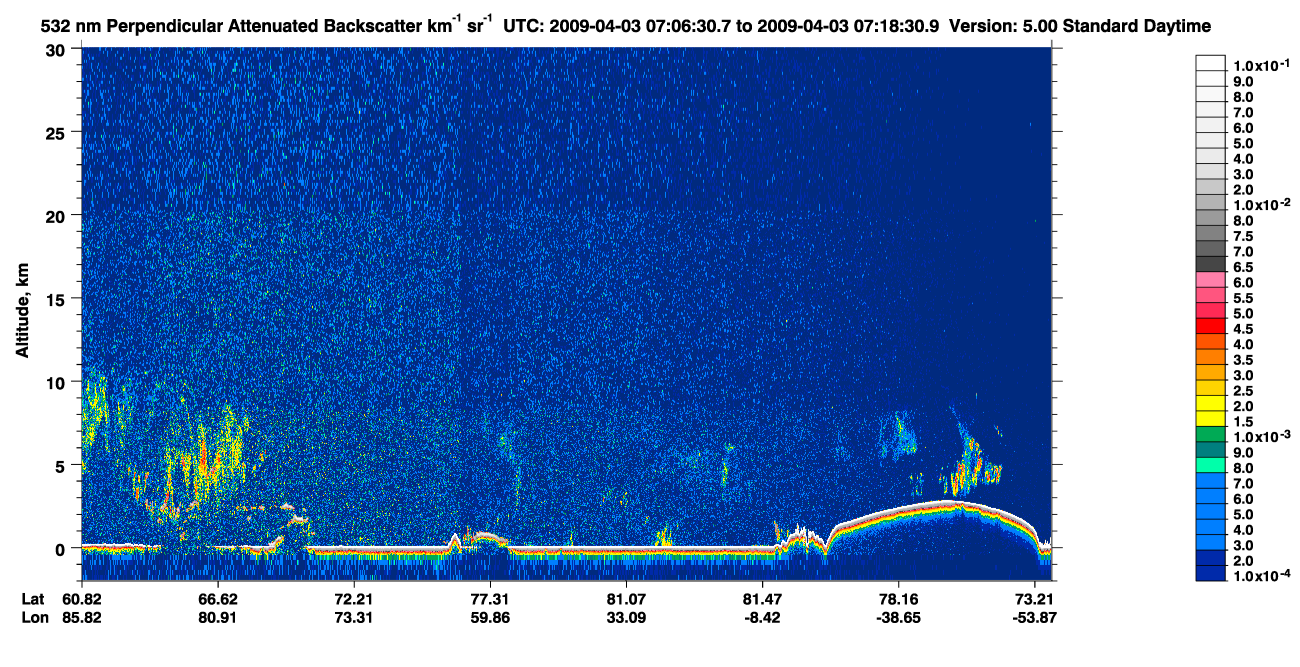
Task: Click latitude value 77.31
Action: tap(490, 599)
